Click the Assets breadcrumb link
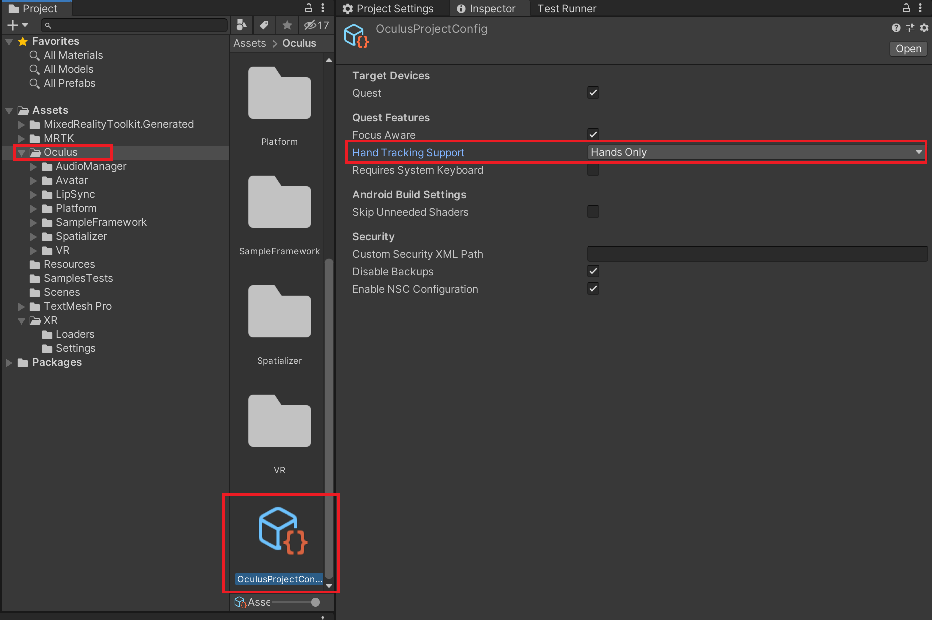This screenshot has width=932, height=620. point(250,43)
